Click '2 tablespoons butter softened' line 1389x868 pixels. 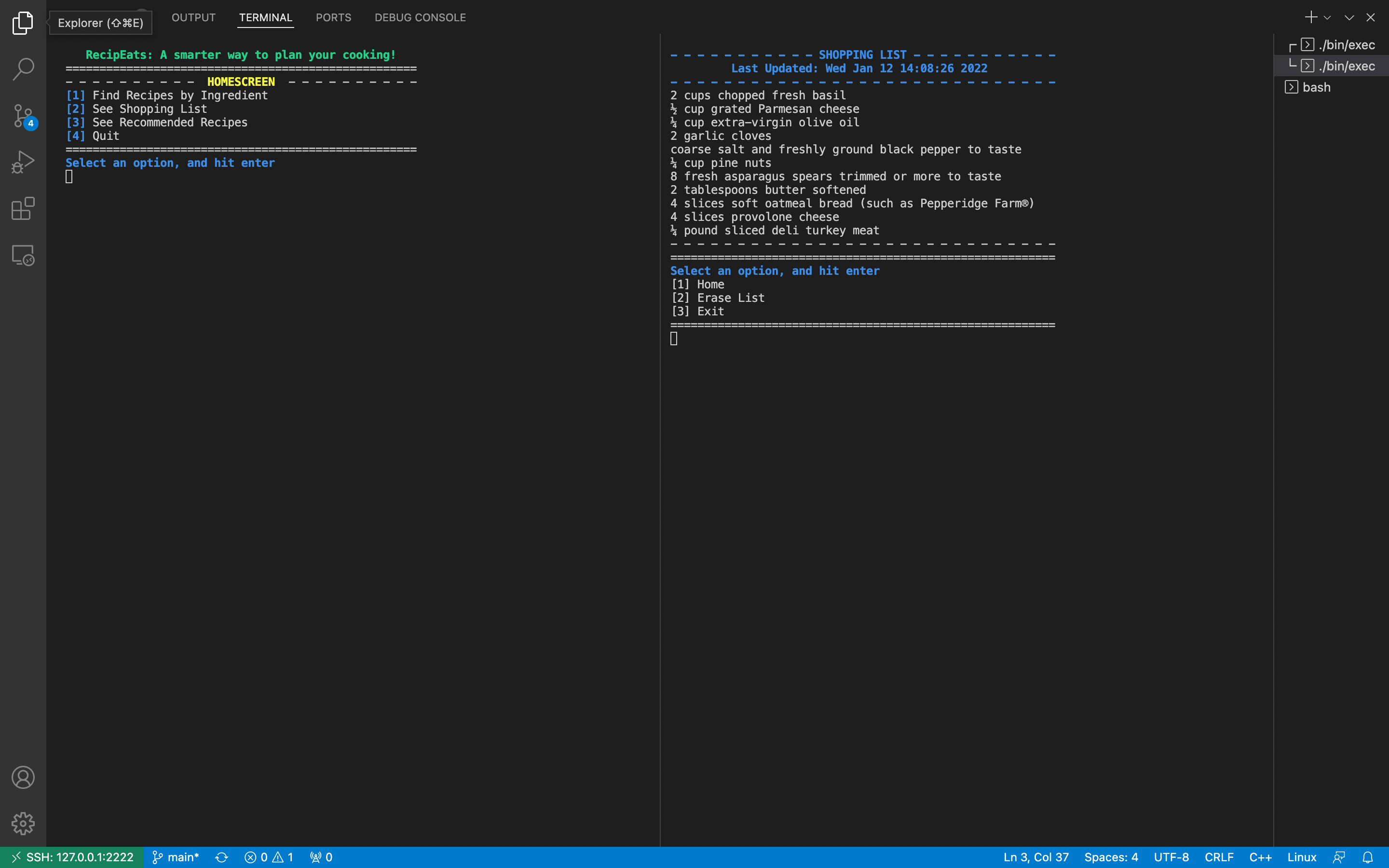(x=769, y=190)
